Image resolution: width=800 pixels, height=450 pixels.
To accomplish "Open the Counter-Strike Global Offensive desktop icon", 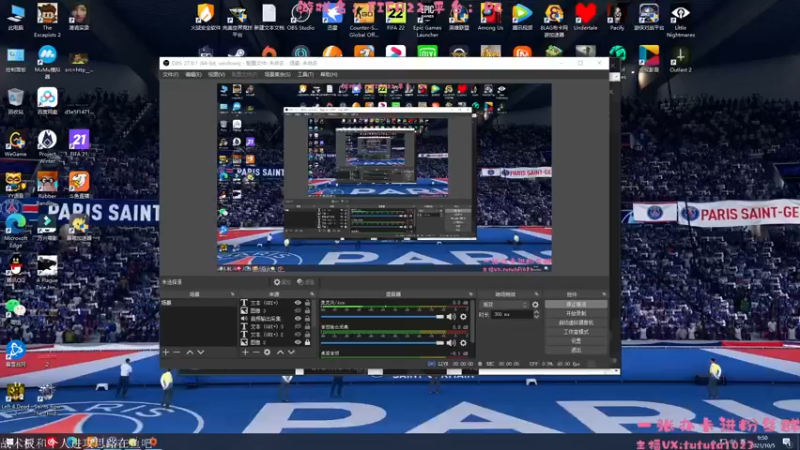I will point(364,20).
